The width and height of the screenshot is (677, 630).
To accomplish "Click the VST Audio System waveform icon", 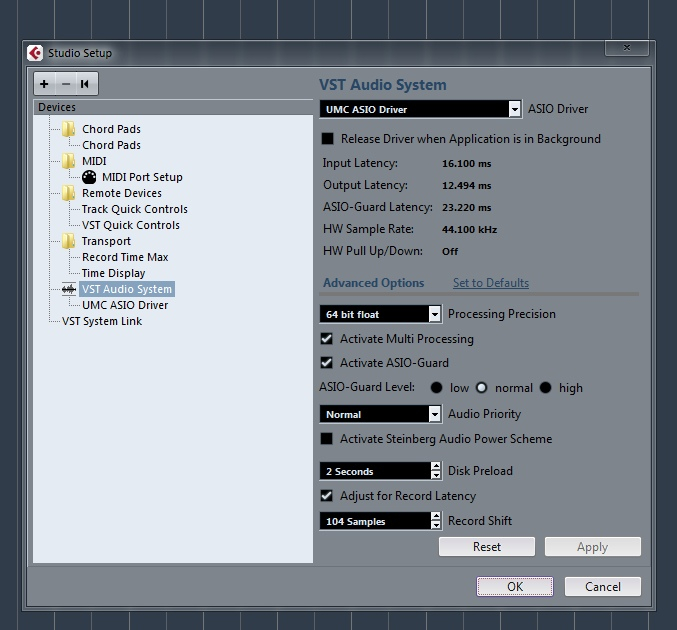I will point(69,289).
